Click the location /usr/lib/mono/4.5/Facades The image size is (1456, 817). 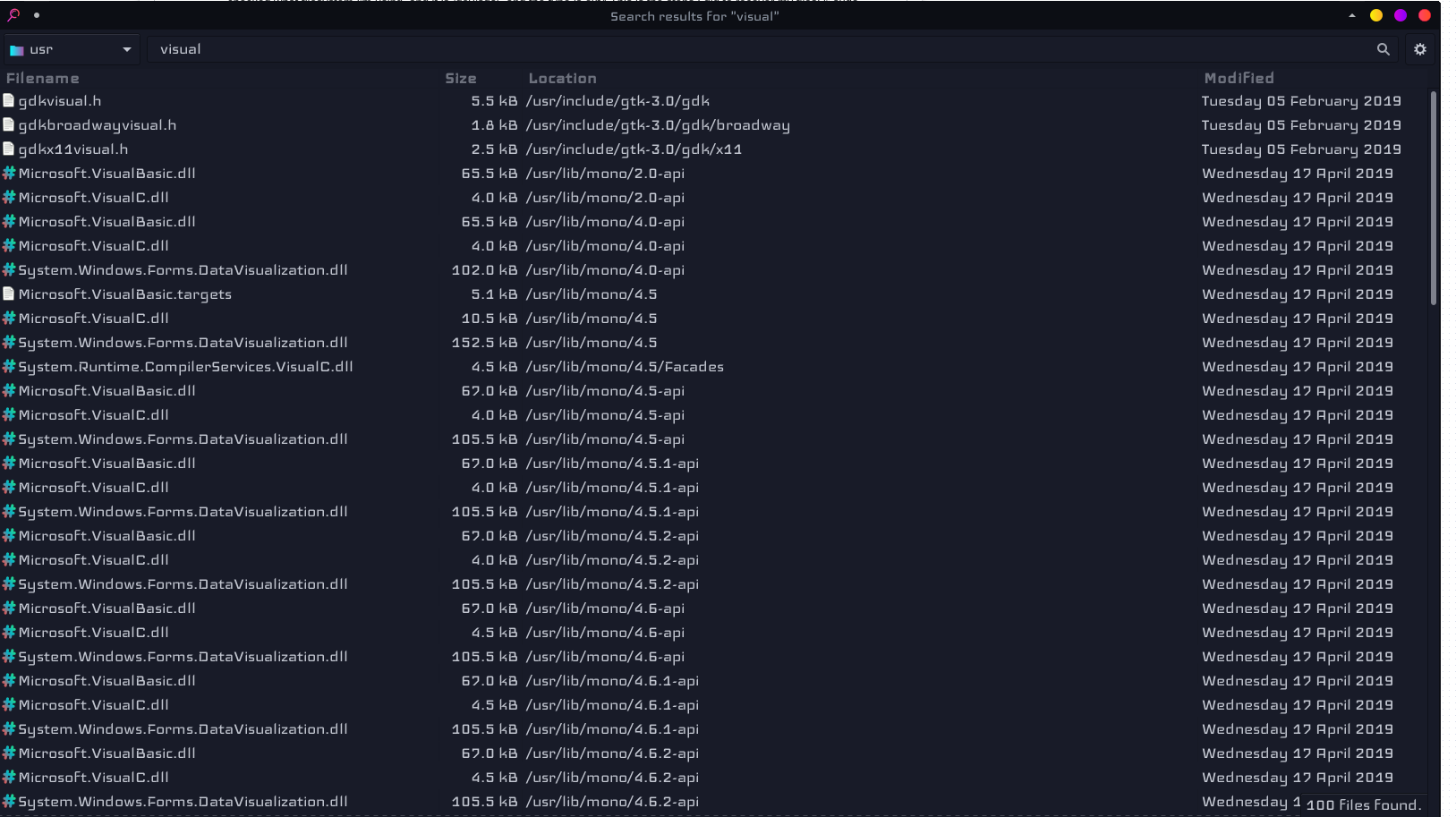click(625, 366)
